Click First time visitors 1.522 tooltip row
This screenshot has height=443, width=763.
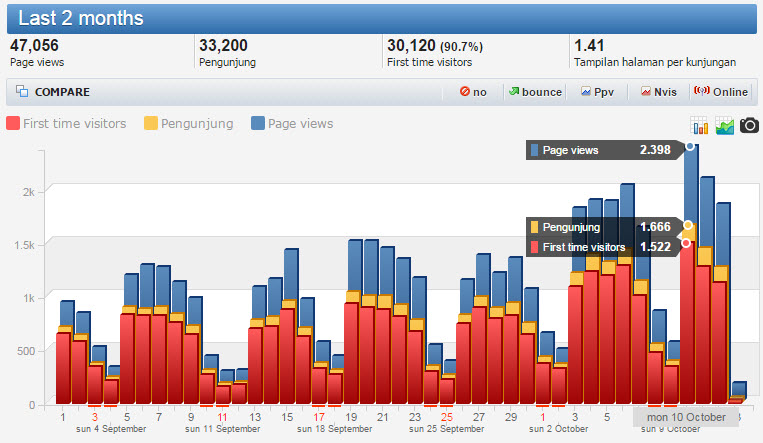coord(603,247)
